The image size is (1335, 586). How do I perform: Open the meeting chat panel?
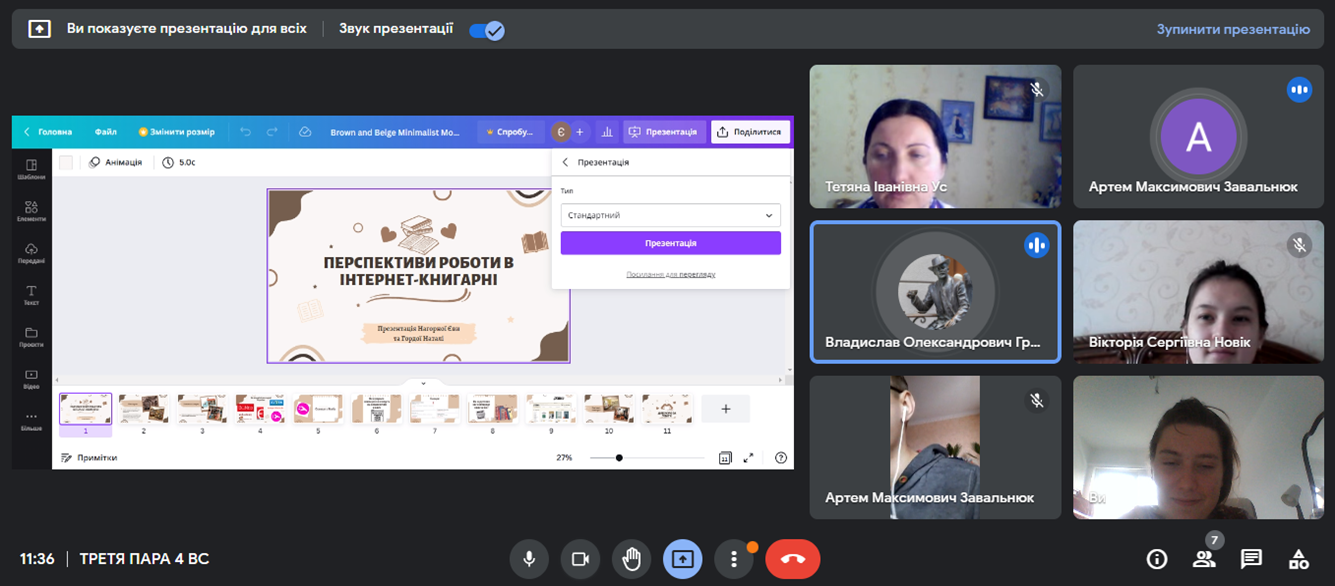pos(1251,559)
